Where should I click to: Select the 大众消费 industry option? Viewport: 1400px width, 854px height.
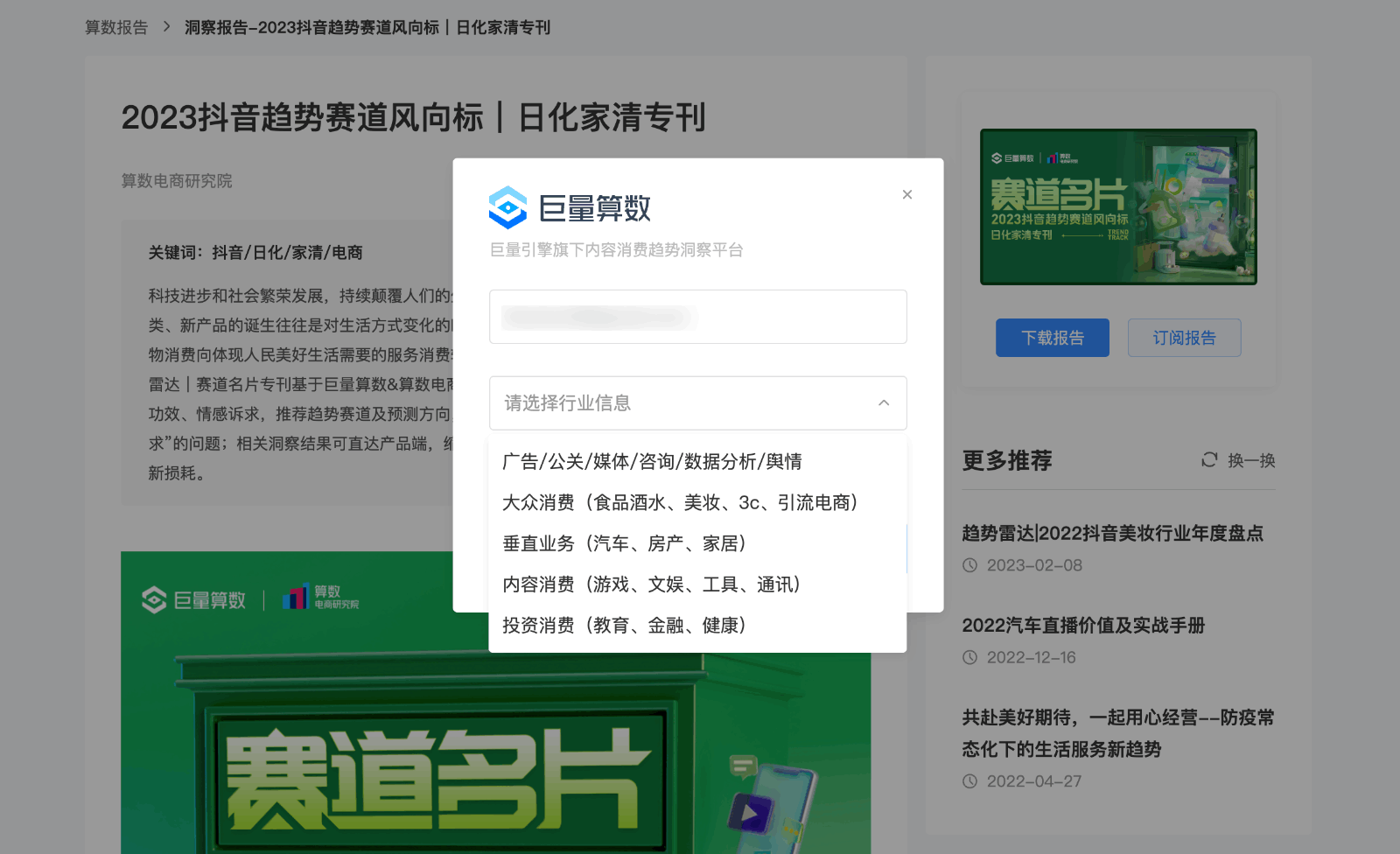click(681, 502)
